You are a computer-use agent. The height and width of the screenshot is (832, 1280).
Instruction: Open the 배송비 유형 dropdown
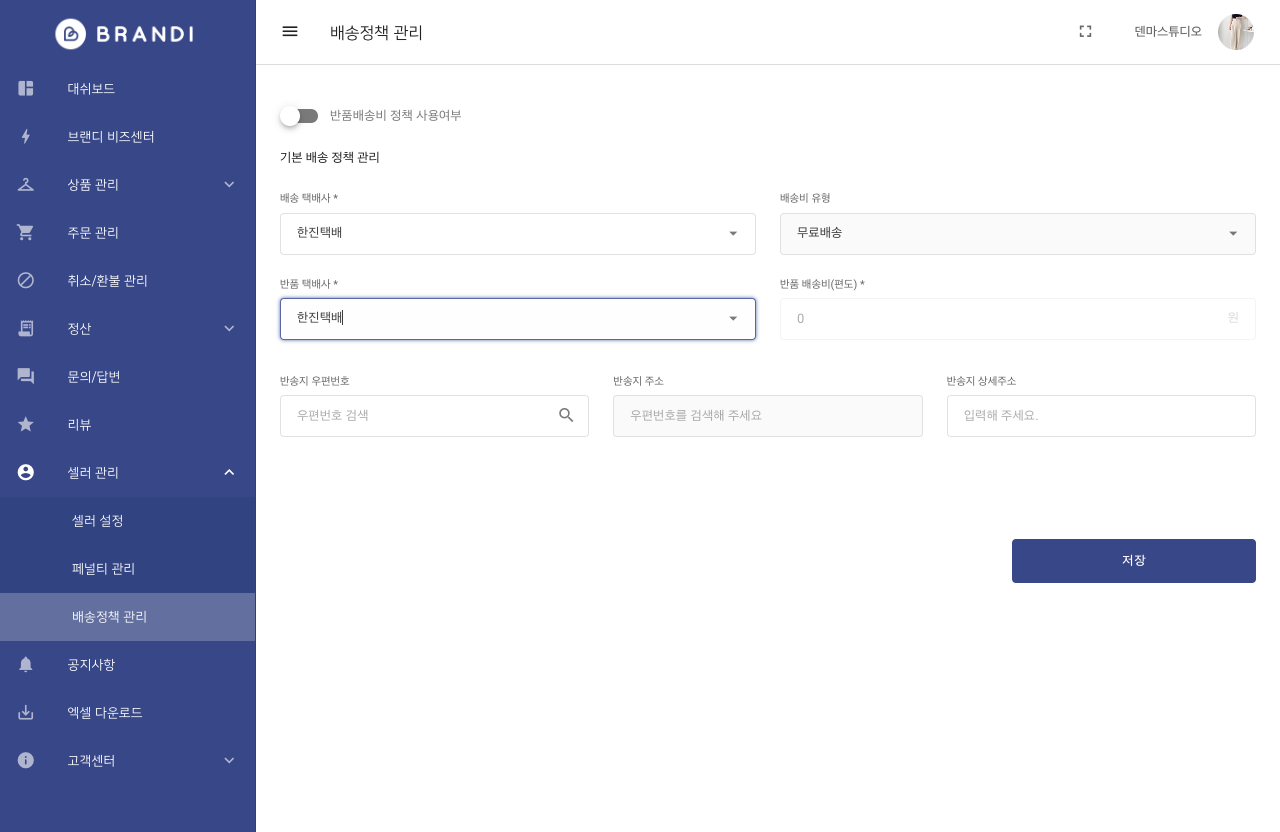coord(1017,233)
